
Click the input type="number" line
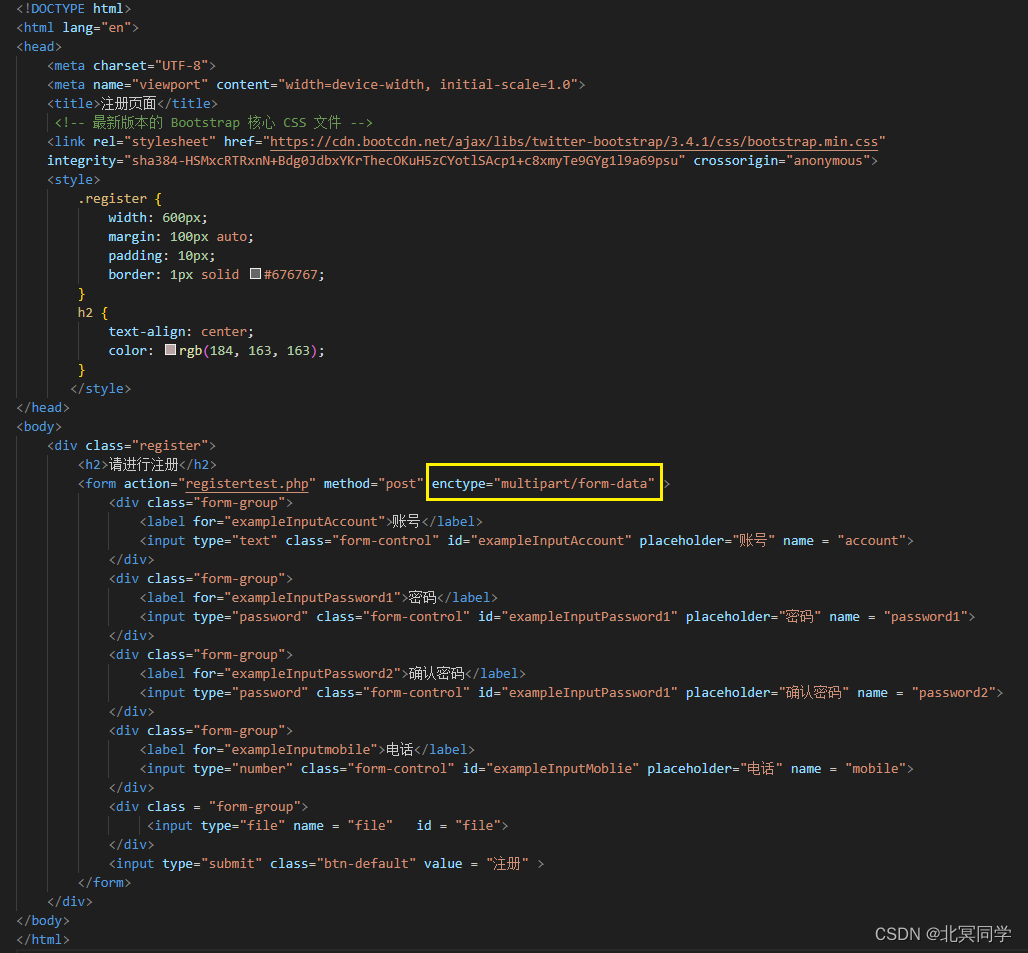[x=526, y=769]
